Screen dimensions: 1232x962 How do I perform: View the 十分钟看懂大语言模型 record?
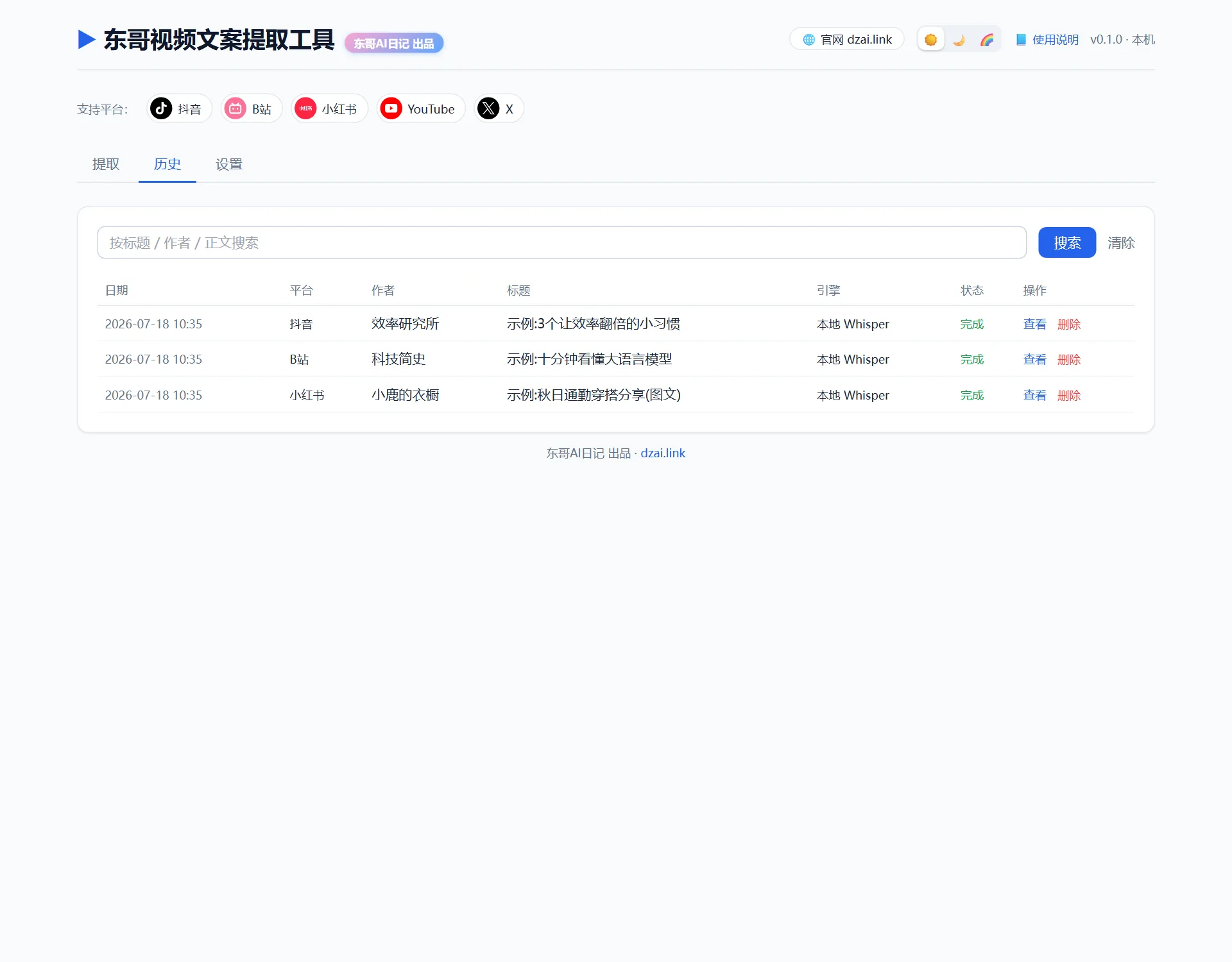point(1034,359)
